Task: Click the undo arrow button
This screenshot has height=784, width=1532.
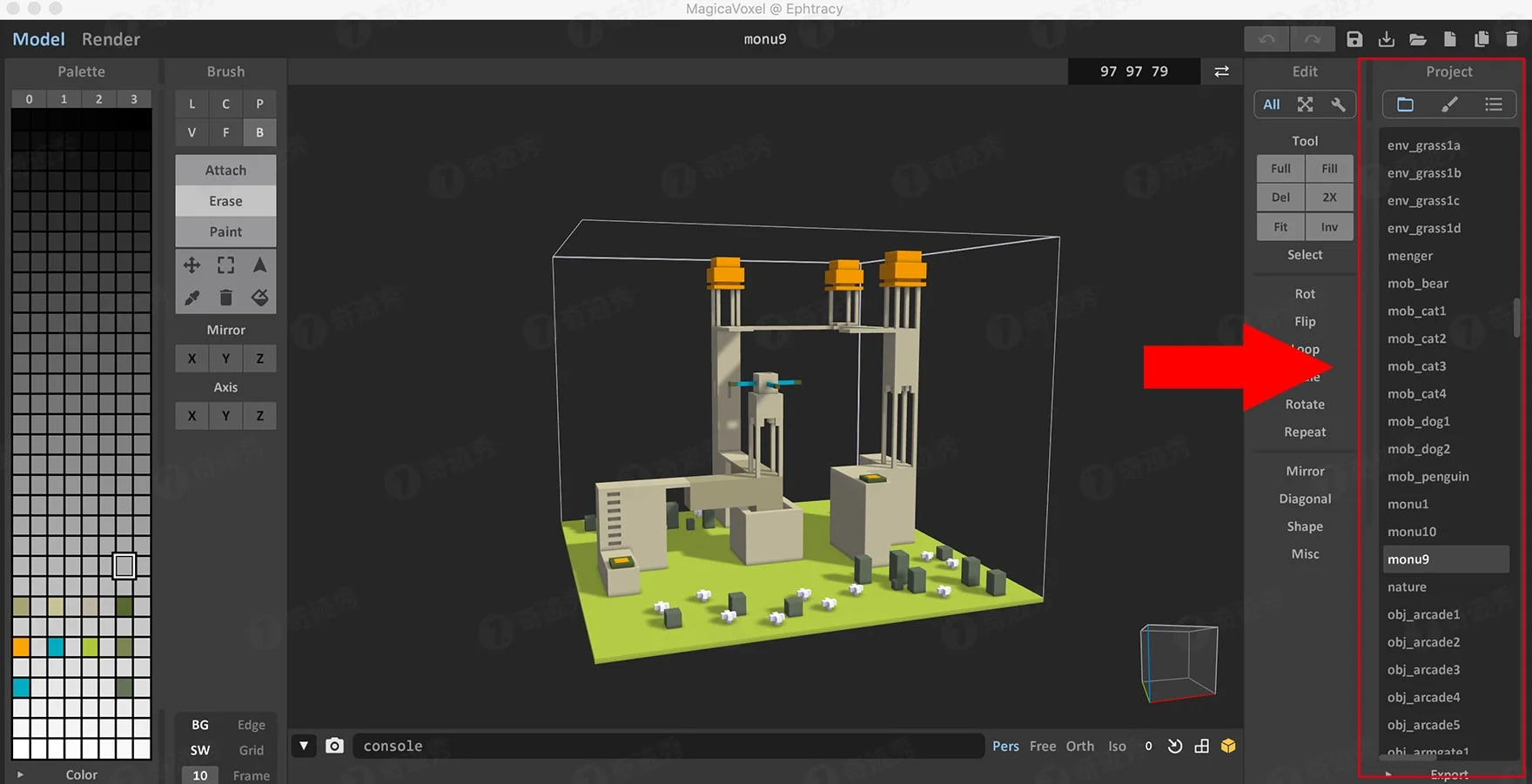Action: pos(1267,39)
